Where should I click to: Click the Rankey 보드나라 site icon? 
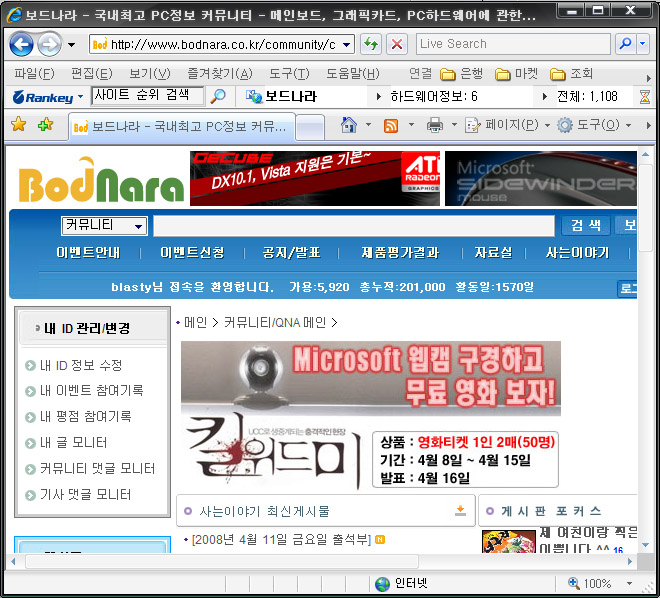pos(254,97)
